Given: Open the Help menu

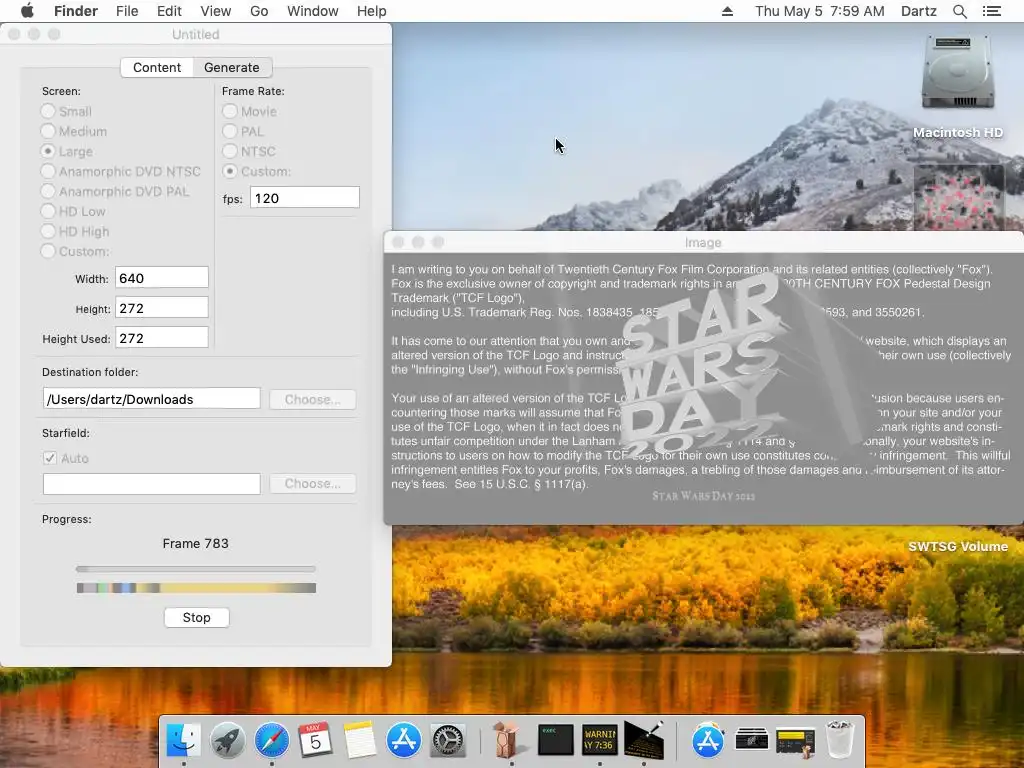Looking at the screenshot, I should click(x=372, y=11).
